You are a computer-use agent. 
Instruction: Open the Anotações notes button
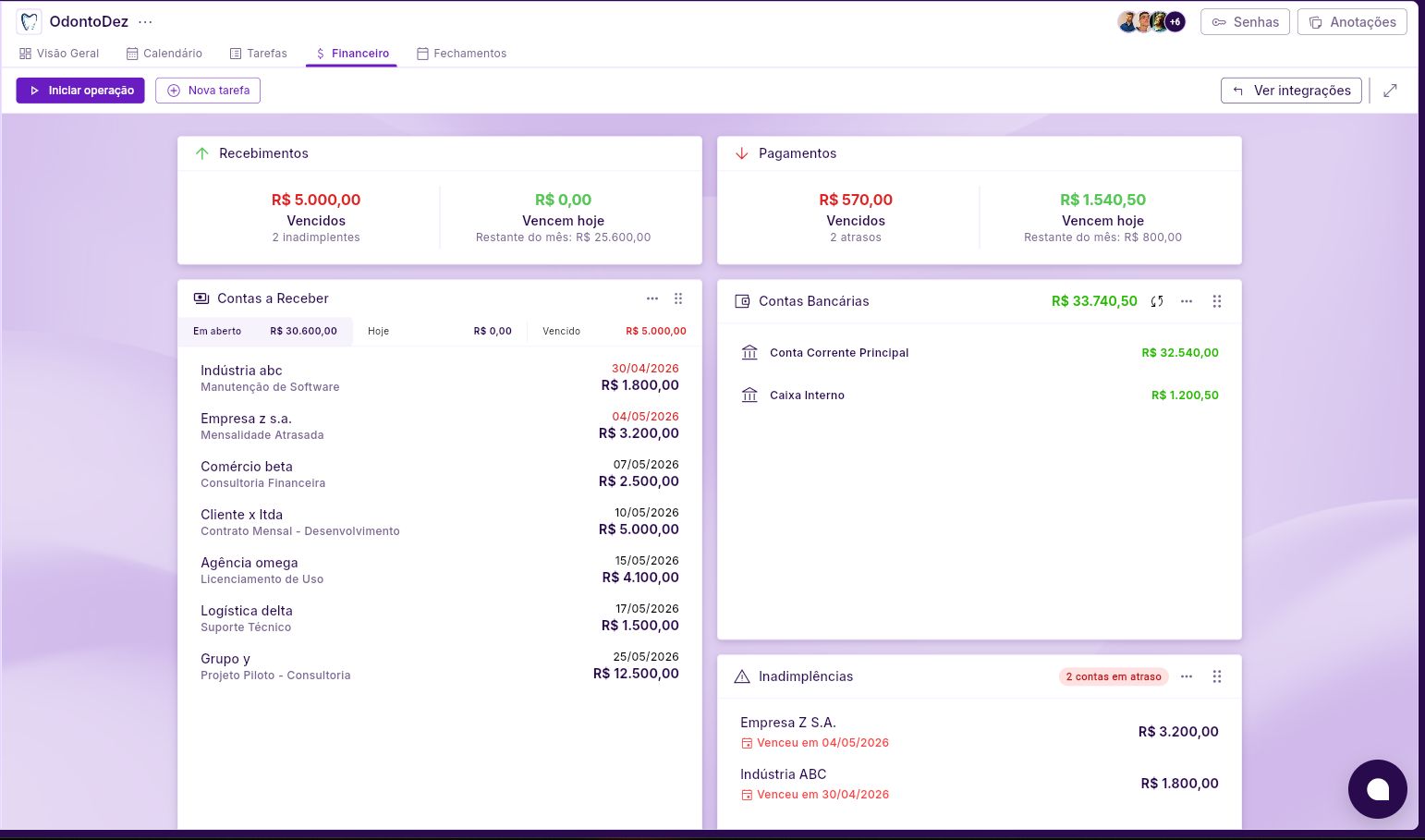tap(1352, 22)
